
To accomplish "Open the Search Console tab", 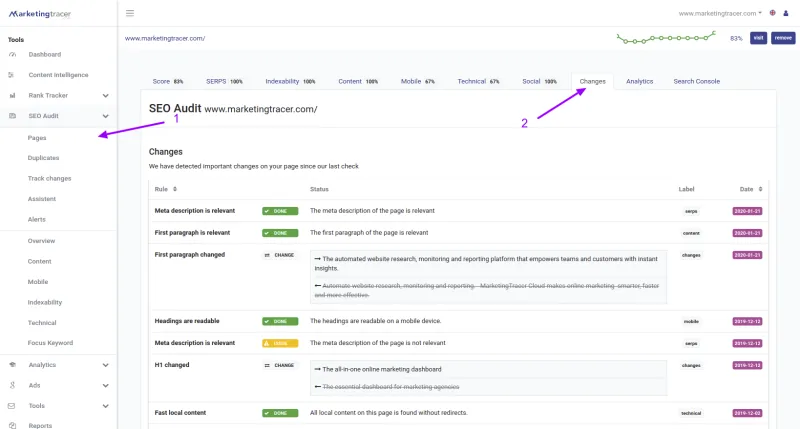I will click(x=696, y=81).
